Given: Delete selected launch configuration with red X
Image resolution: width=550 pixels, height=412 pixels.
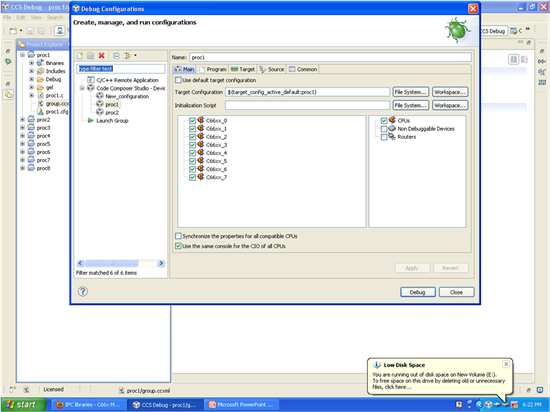Looking at the screenshot, I should pyautogui.click(x=102, y=55).
